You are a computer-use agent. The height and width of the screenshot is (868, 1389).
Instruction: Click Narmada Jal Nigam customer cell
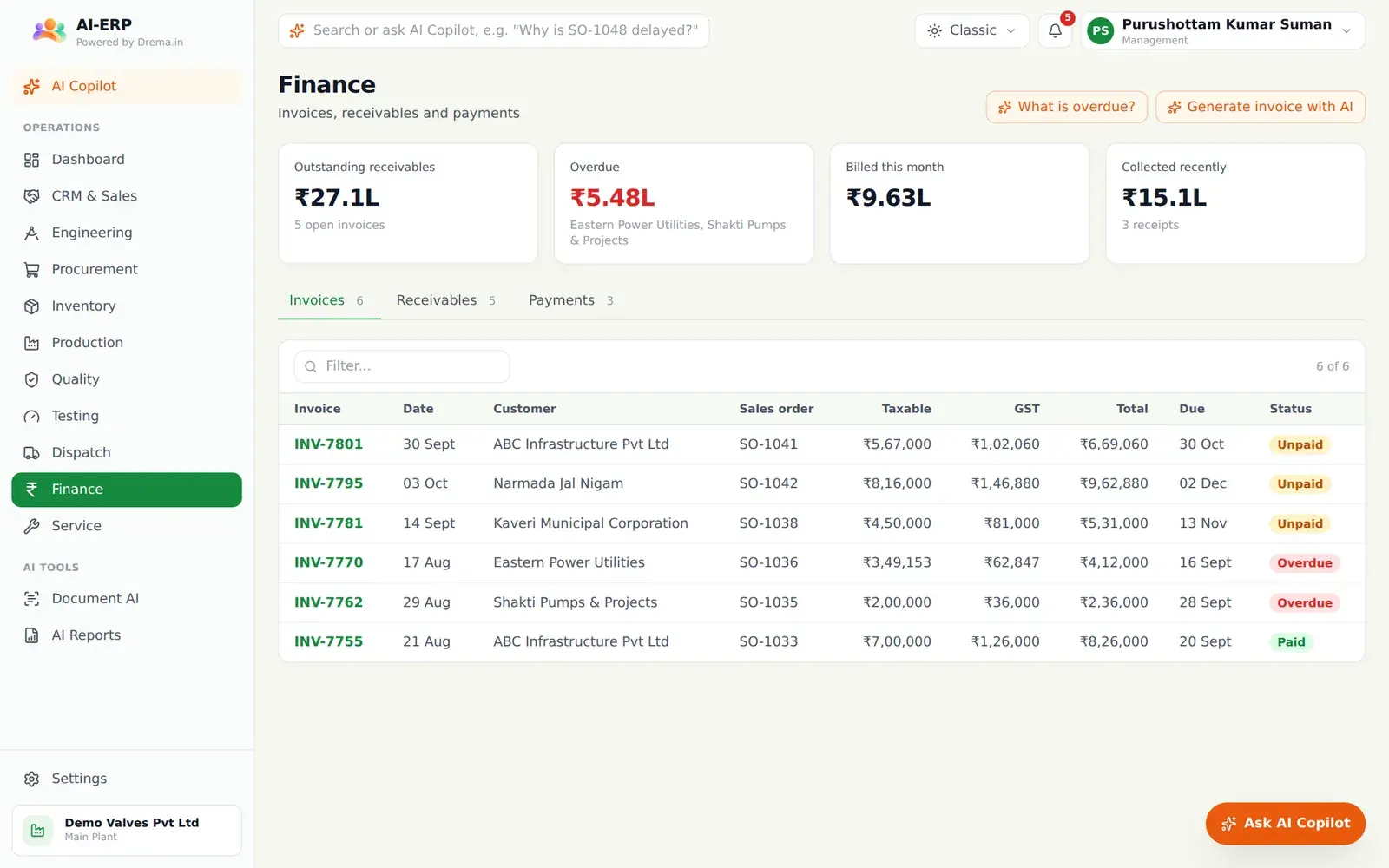(558, 483)
